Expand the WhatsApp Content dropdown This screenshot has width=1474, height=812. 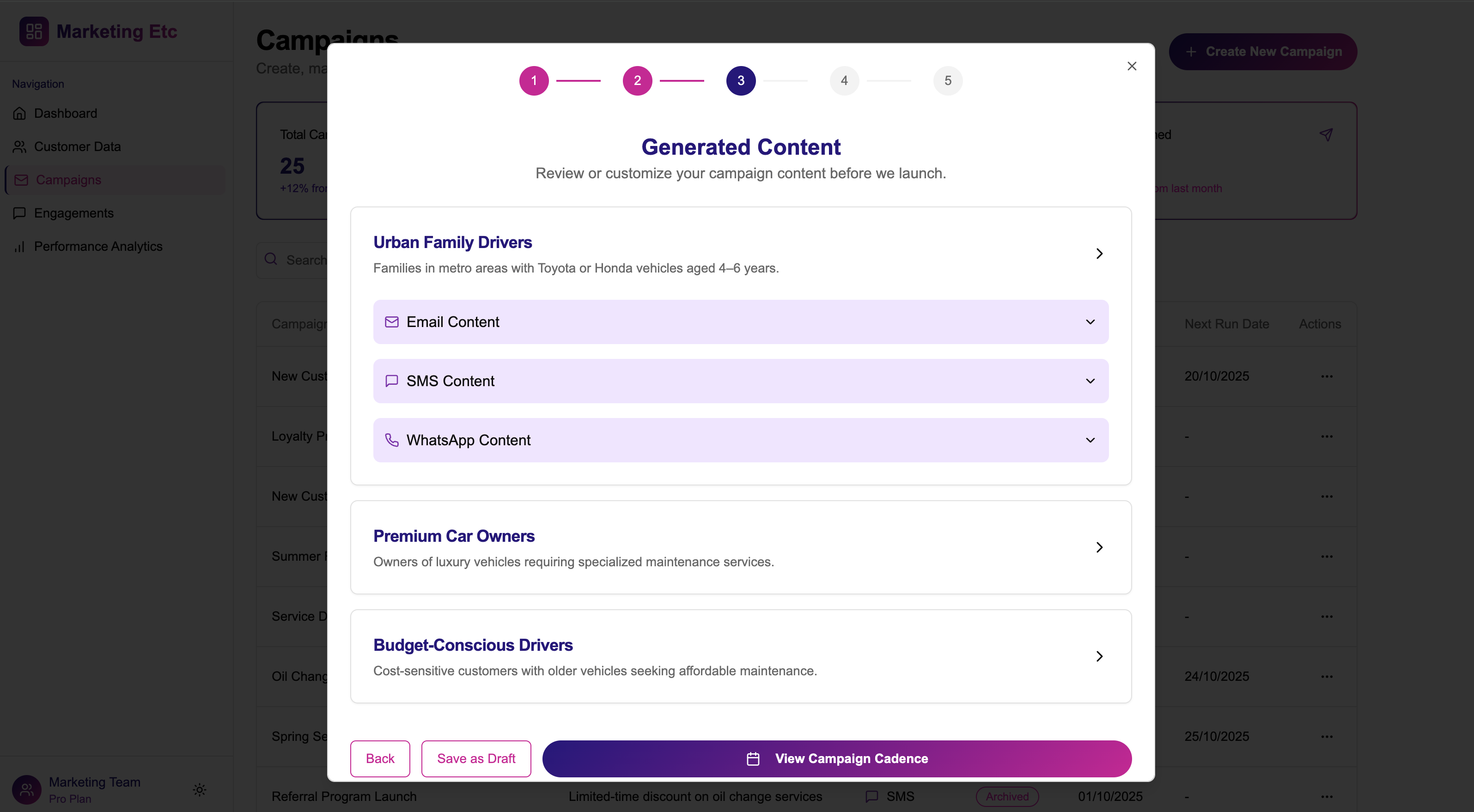[1090, 440]
